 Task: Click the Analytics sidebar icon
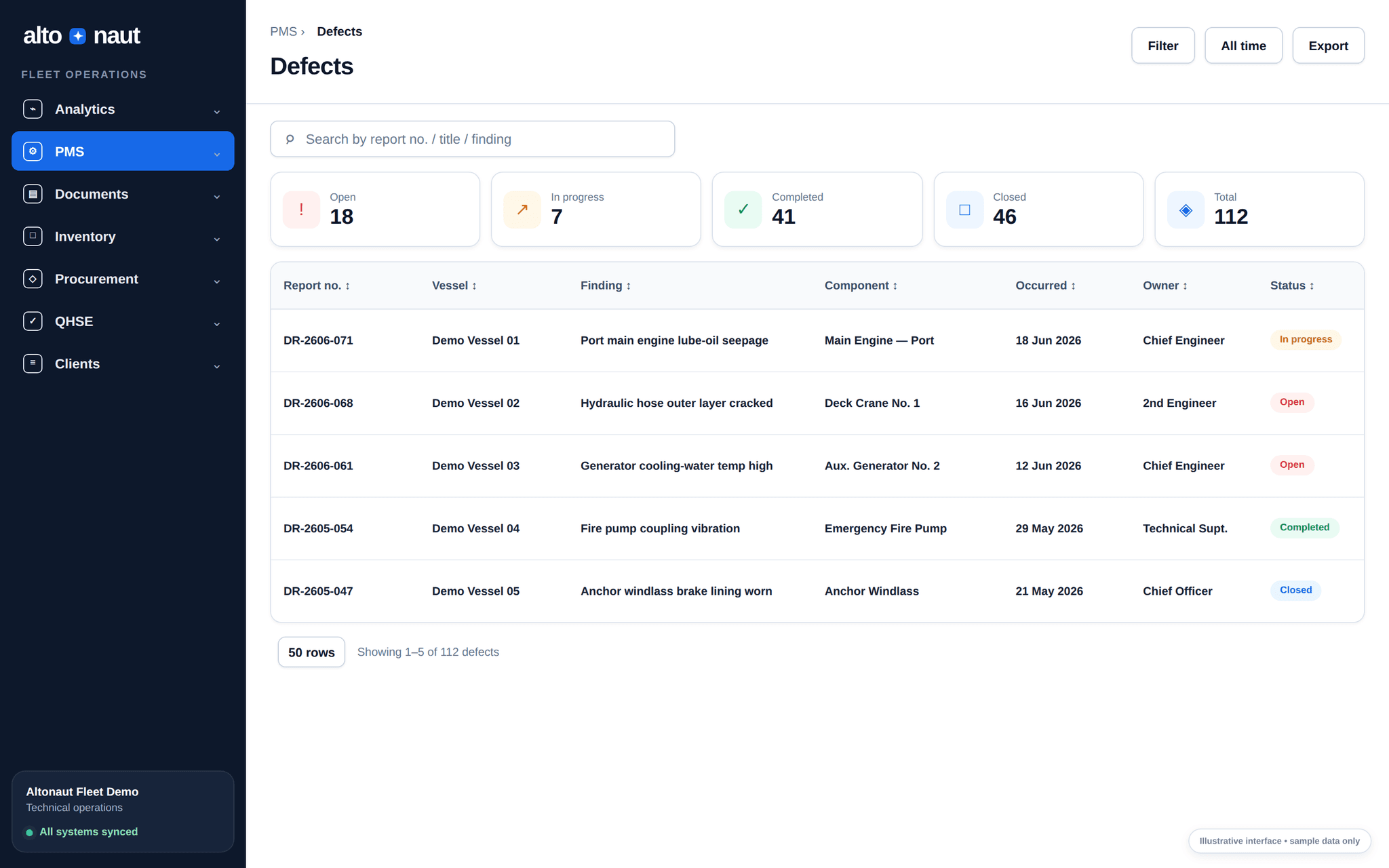click(x=33, y=109)
